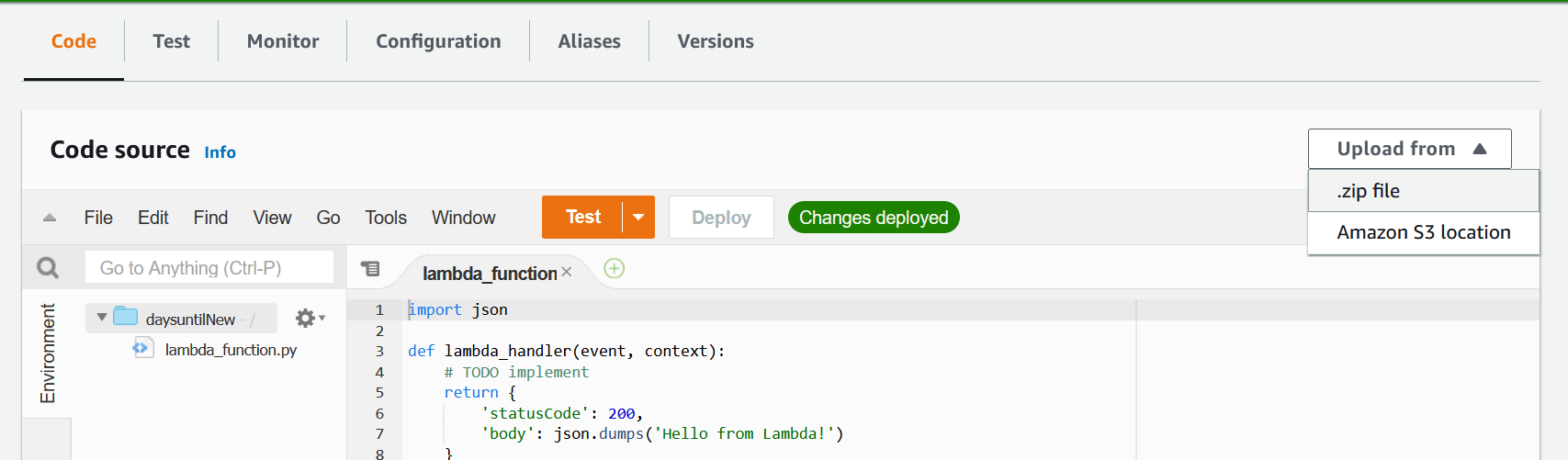Screen dimensions: 1568x460
Task: Click line number 1 in gutter
Action: coord(379,310)
